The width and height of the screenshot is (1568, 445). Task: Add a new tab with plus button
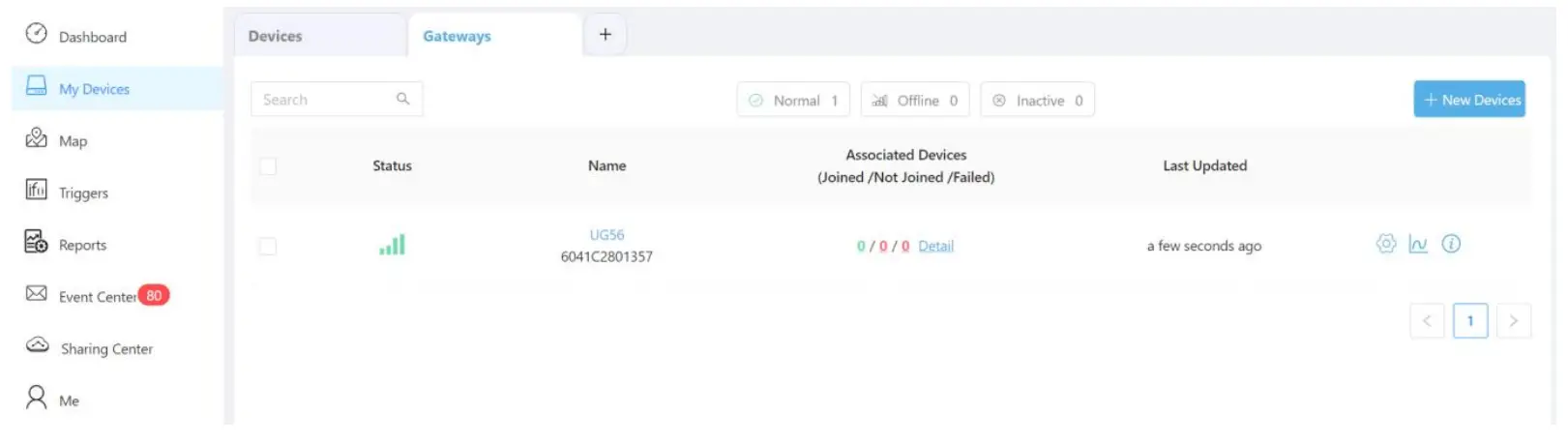pos(606,35)
